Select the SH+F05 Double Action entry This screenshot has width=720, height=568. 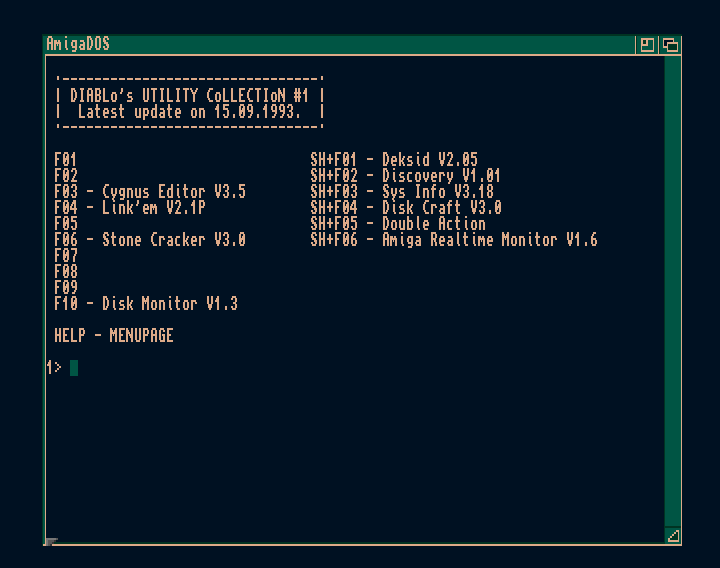pos(398,224)
